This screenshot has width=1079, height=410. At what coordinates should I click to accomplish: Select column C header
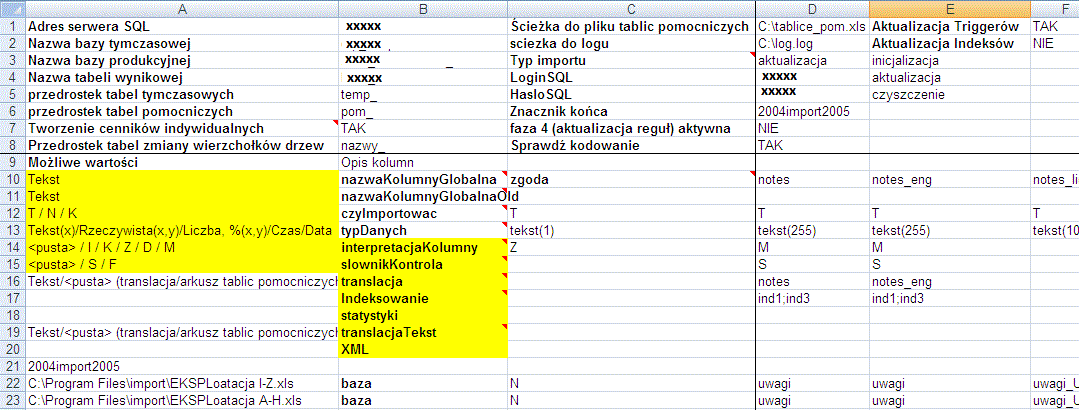[632, 9]
